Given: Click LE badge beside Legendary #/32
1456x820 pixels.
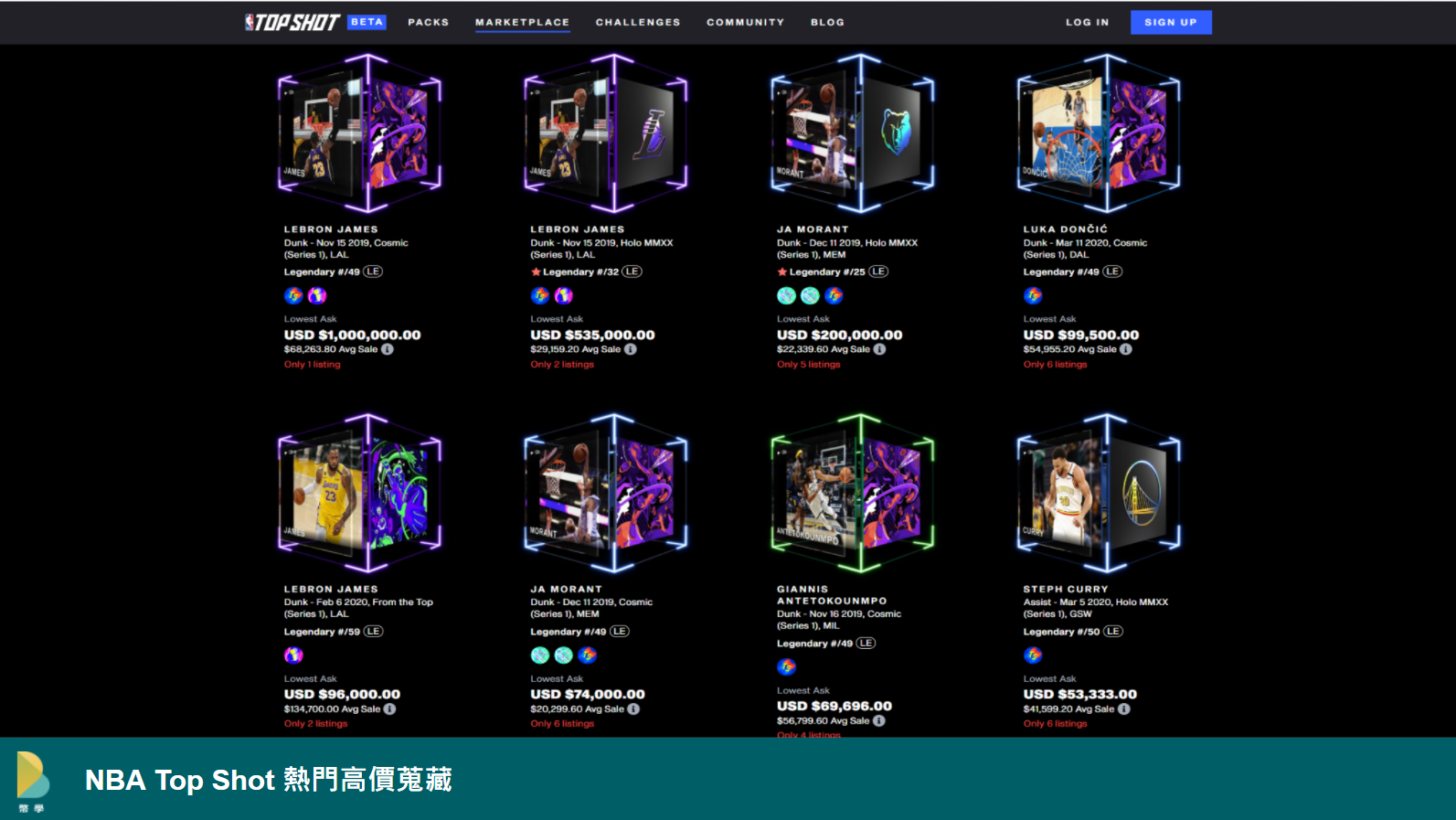Looking at the screenshot, I should pos(632,272).
